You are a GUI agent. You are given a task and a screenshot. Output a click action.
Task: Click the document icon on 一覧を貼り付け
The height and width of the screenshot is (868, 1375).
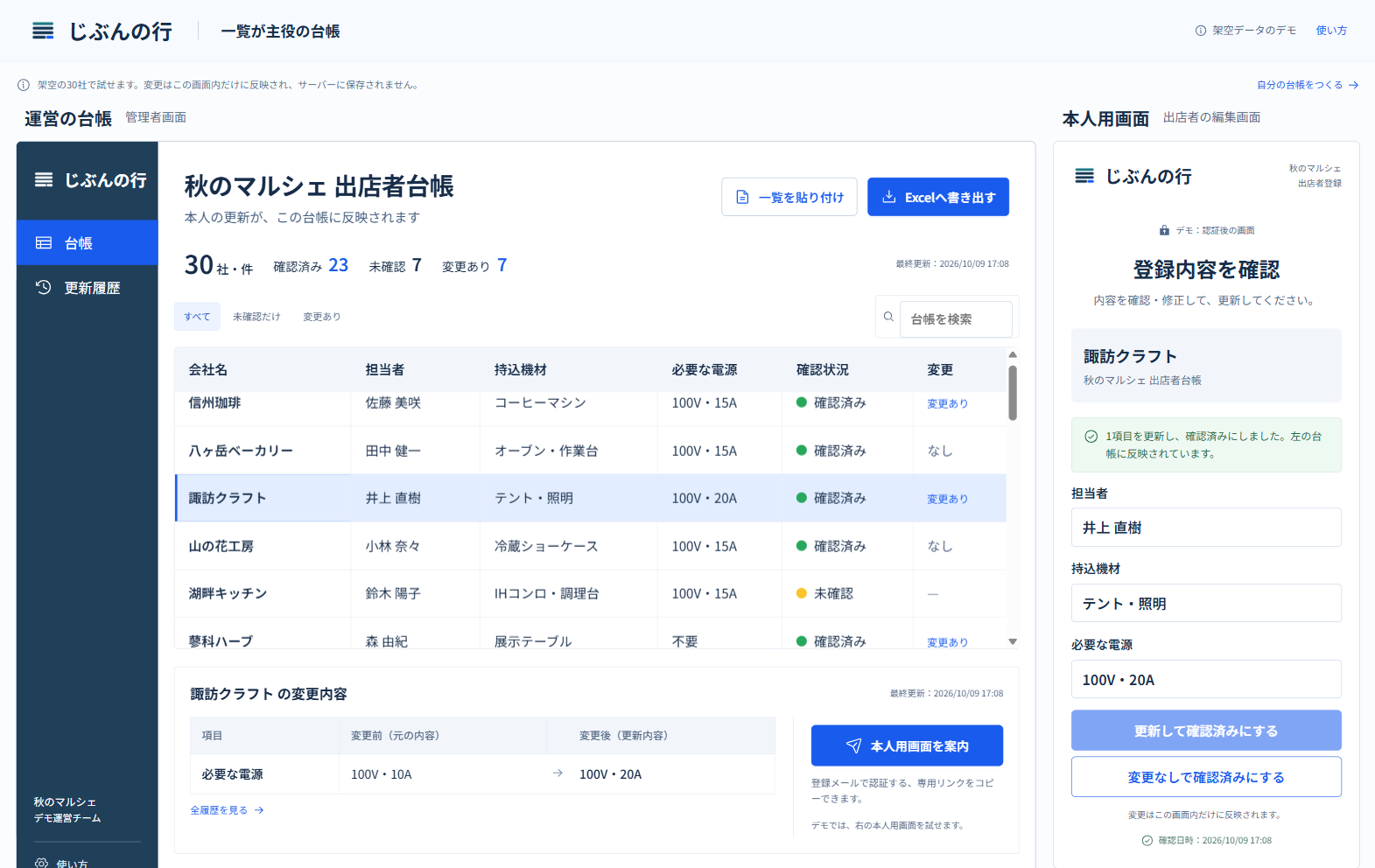coord(742,197)
